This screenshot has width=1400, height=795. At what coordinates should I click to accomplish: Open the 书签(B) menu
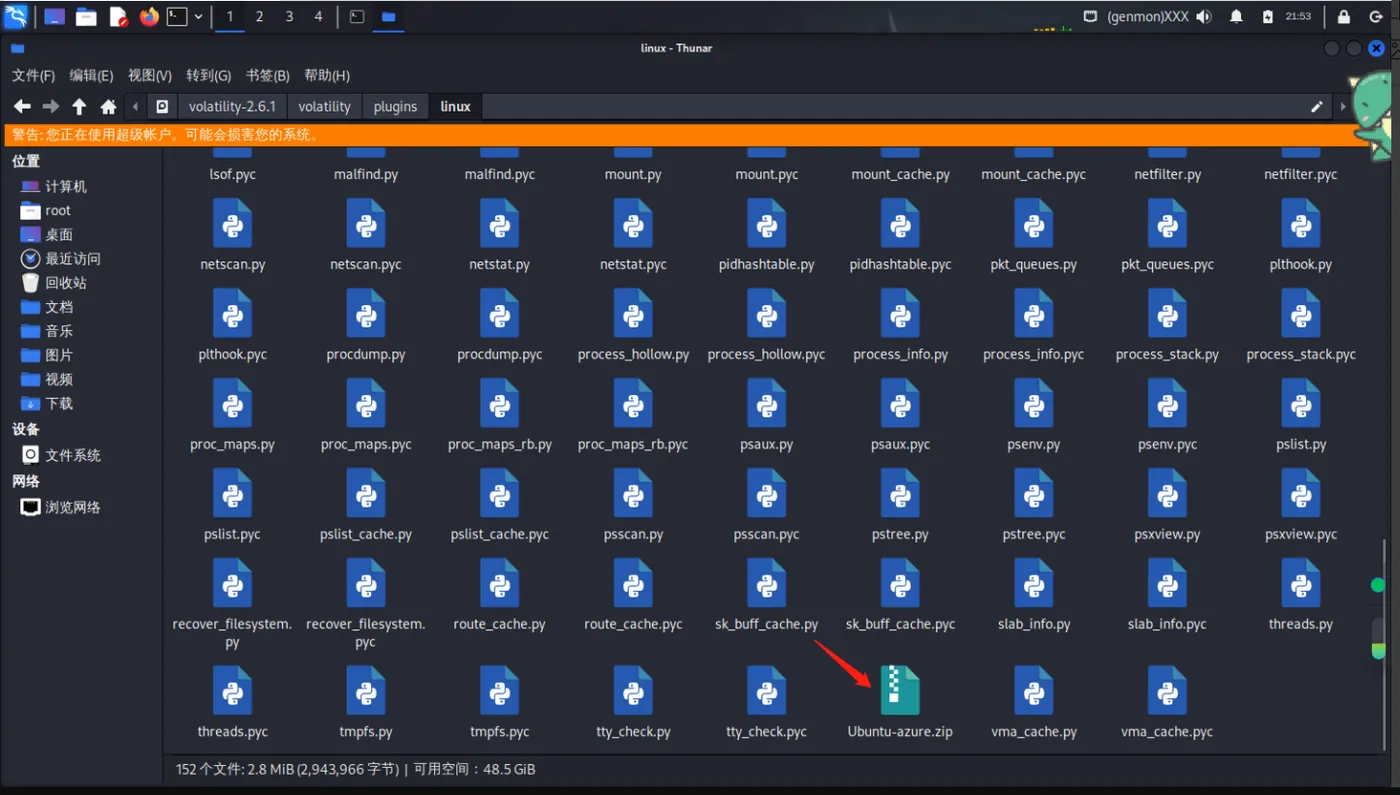click(267, 75)
